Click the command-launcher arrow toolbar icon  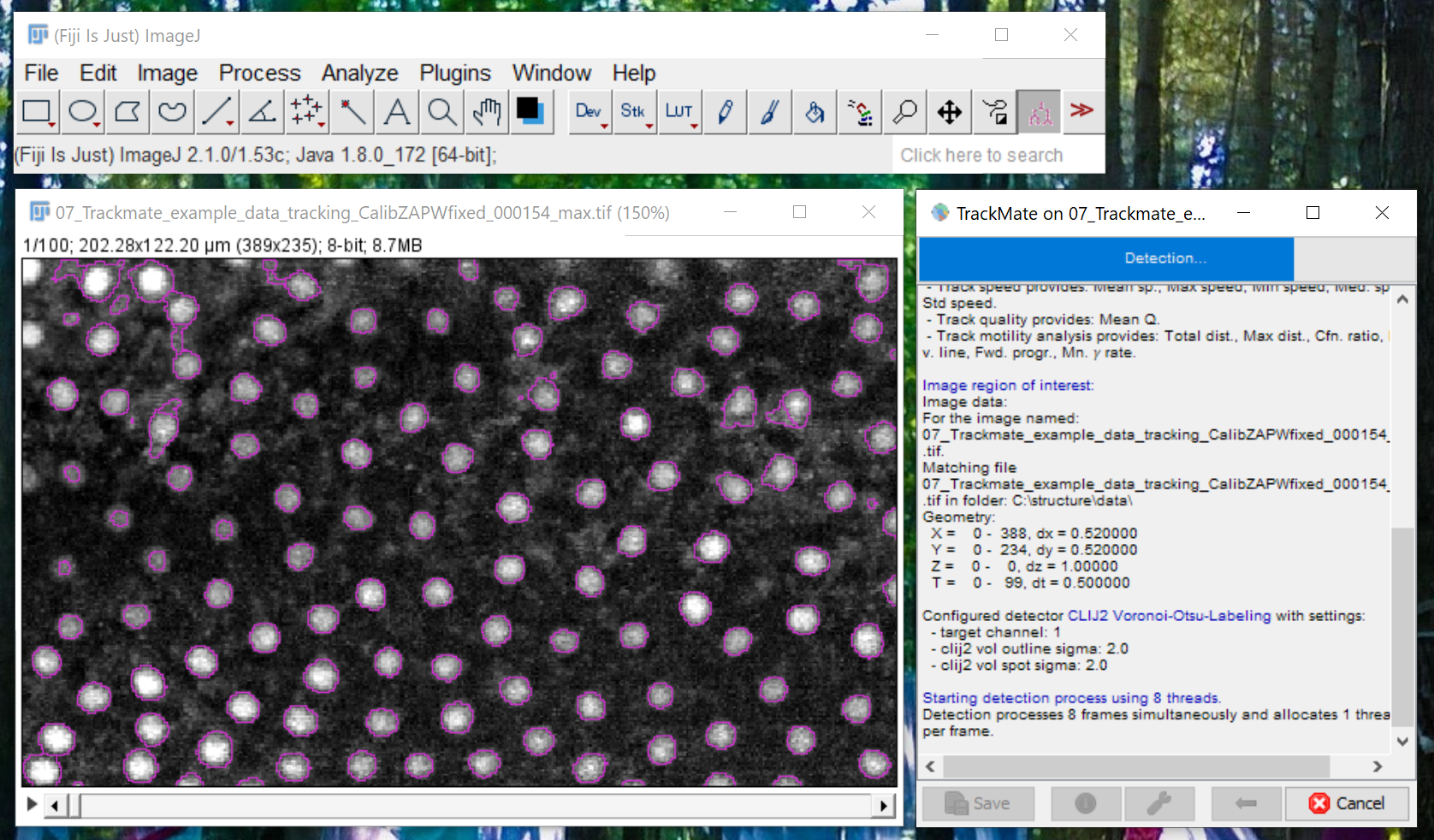tap(994, 112)
